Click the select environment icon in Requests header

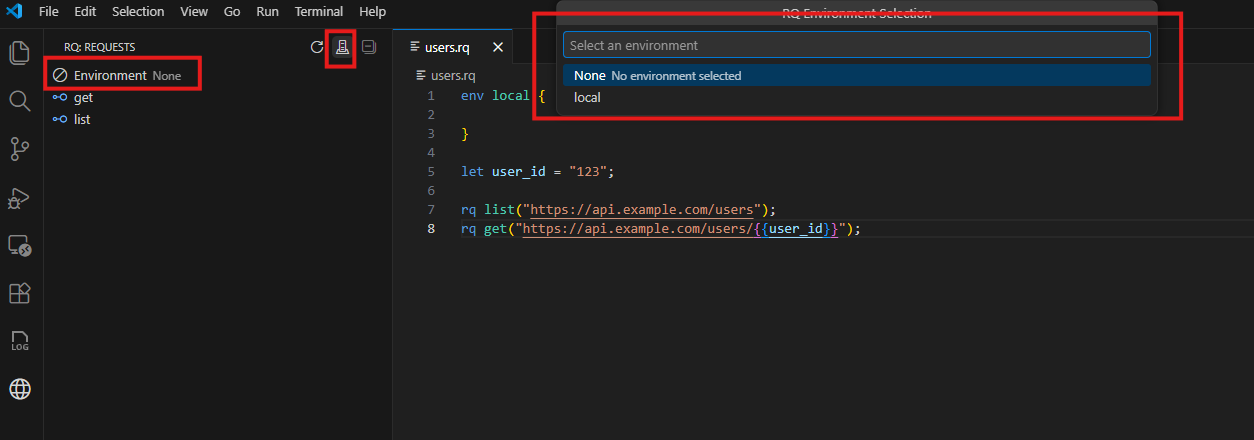(x=342, y=47)
